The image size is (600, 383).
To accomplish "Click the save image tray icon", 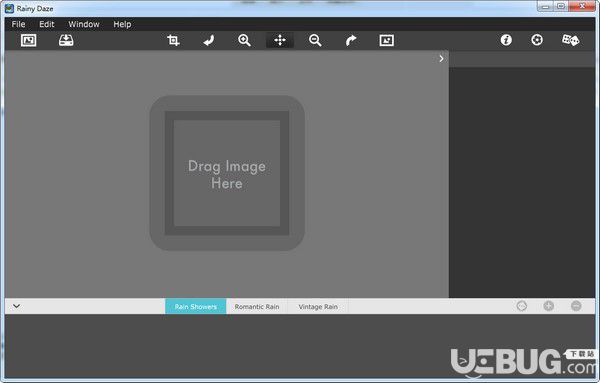I will click(x=66, y=40).
